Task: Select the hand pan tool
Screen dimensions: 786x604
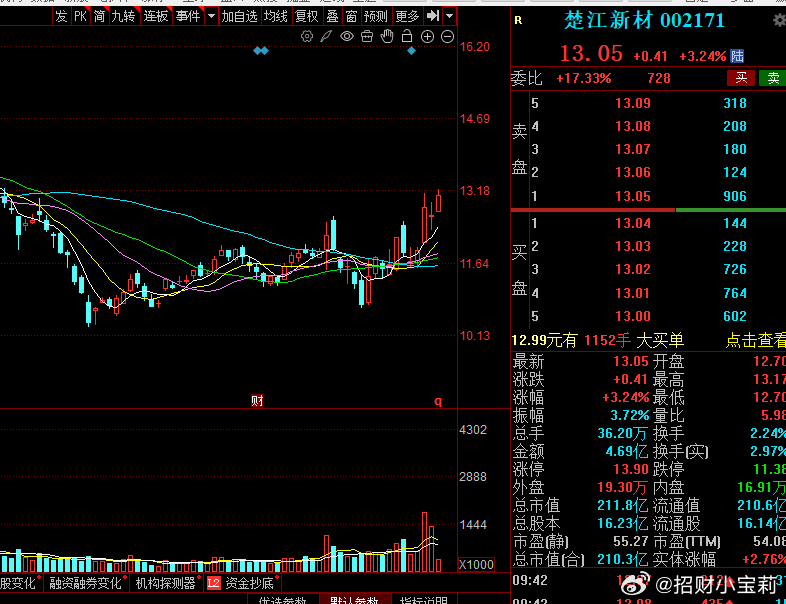Action: tap(387, 36)
